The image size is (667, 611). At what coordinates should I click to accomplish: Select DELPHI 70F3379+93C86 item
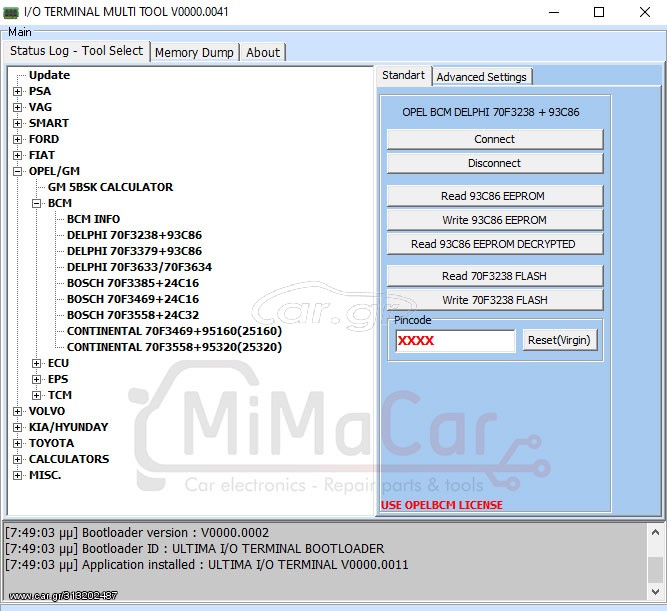coord(134,251)
